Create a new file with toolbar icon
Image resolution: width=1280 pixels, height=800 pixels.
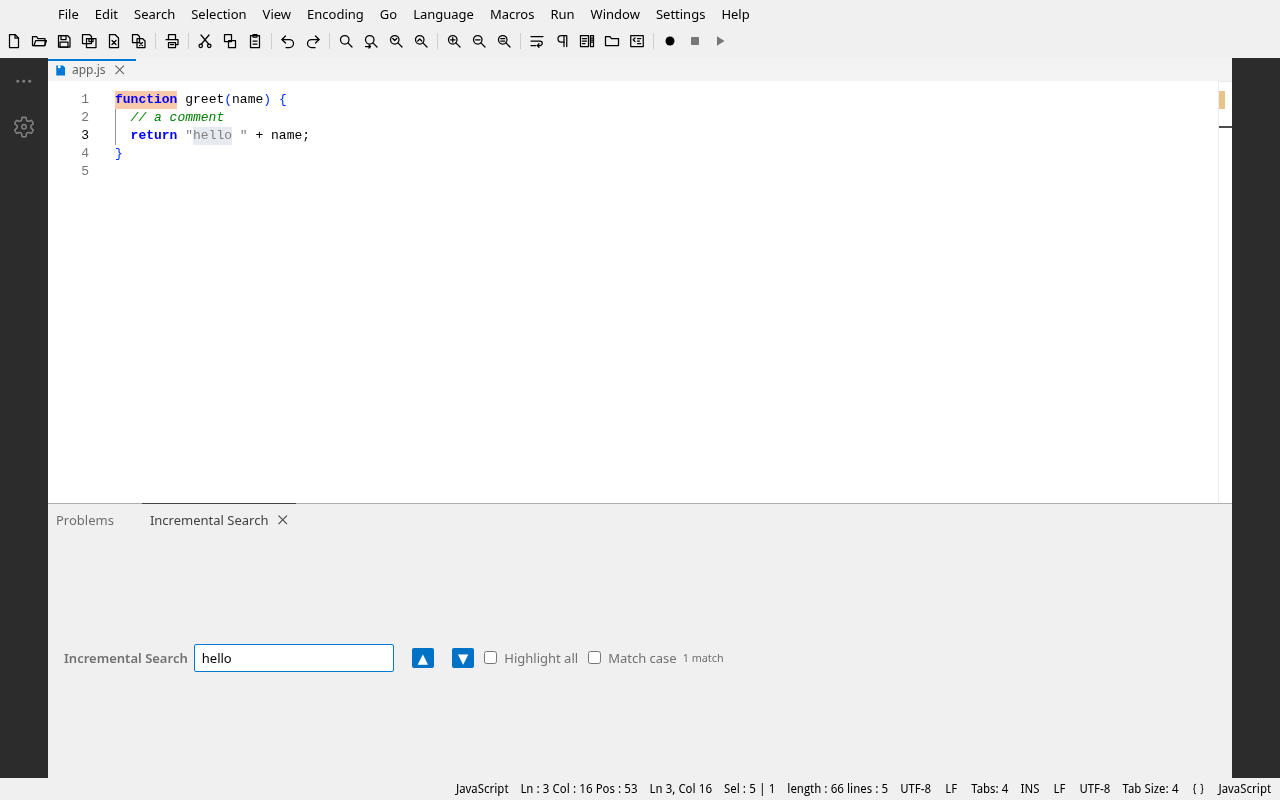coord(14,41)
